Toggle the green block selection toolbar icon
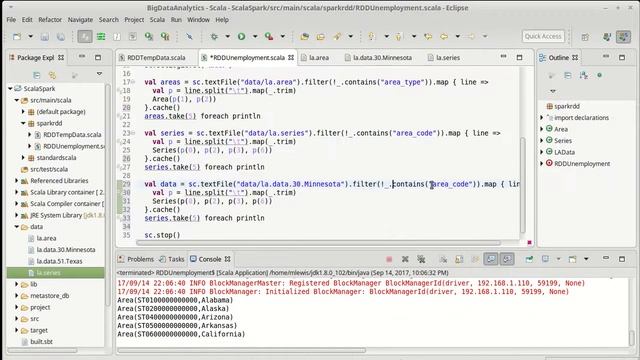Image resolution: width=640 pixels, height=360 pixels. point(101,37)
